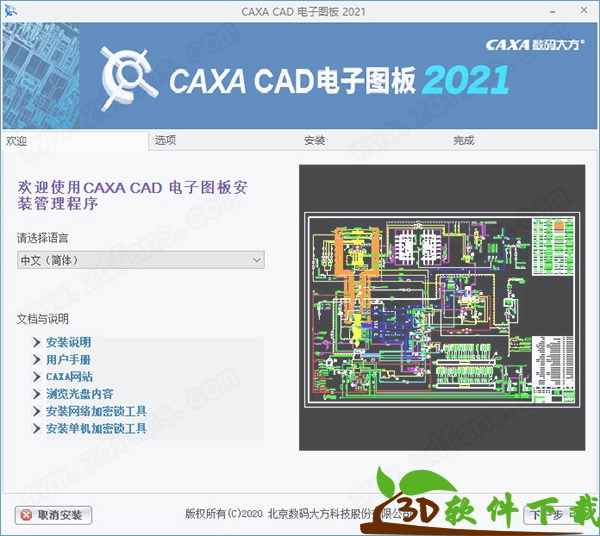
Task: Click the arrow icon beside 安装说明
Action: pos(37,342)
